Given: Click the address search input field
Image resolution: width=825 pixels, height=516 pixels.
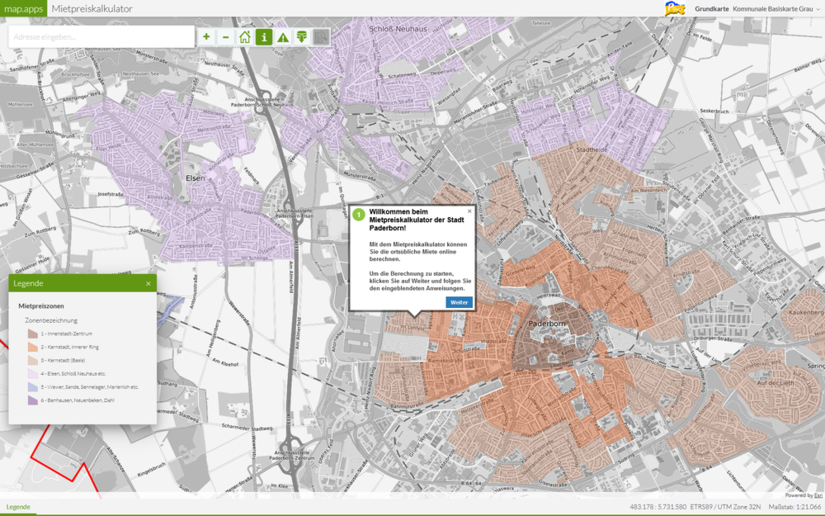Looking at the screenshot, I should point(100,37).
